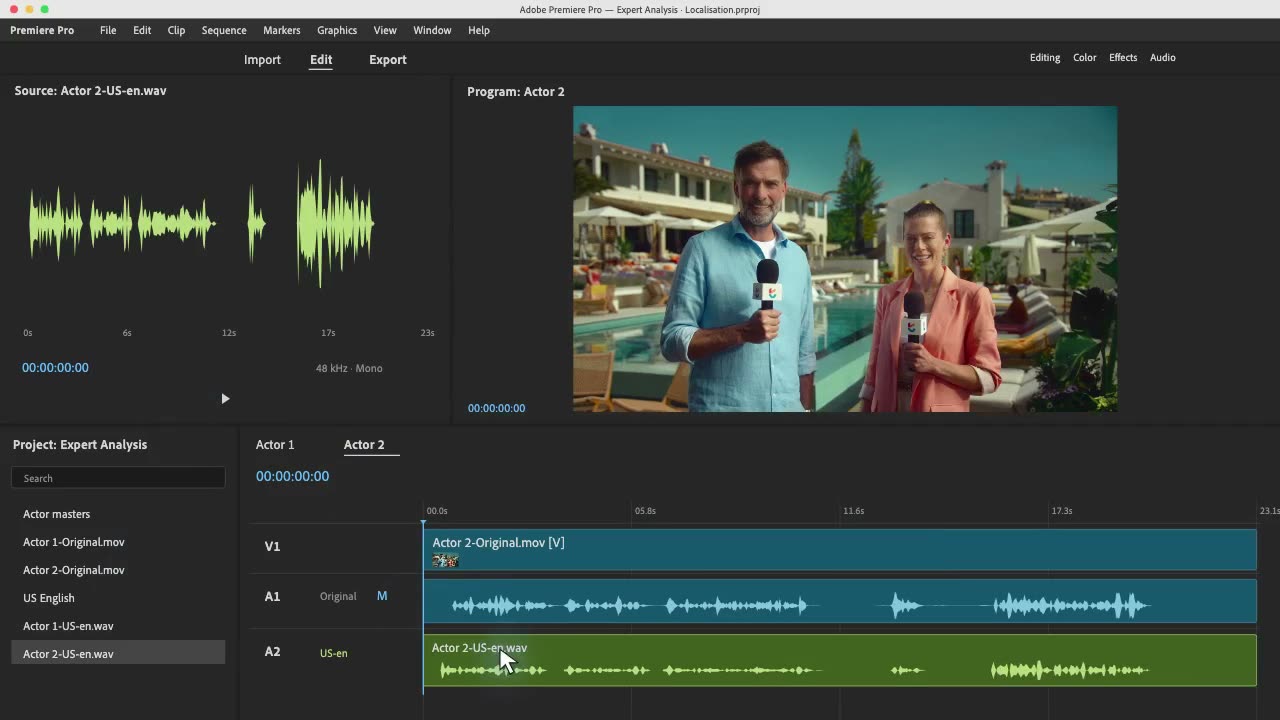Open the File menu
The image size is (1280, 720).
[108, 30]
